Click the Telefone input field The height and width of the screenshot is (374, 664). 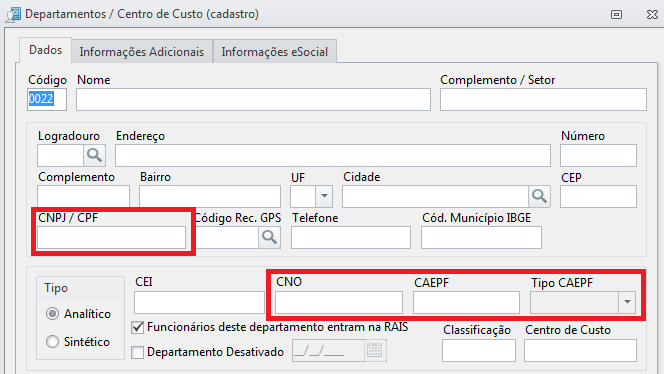351,237
